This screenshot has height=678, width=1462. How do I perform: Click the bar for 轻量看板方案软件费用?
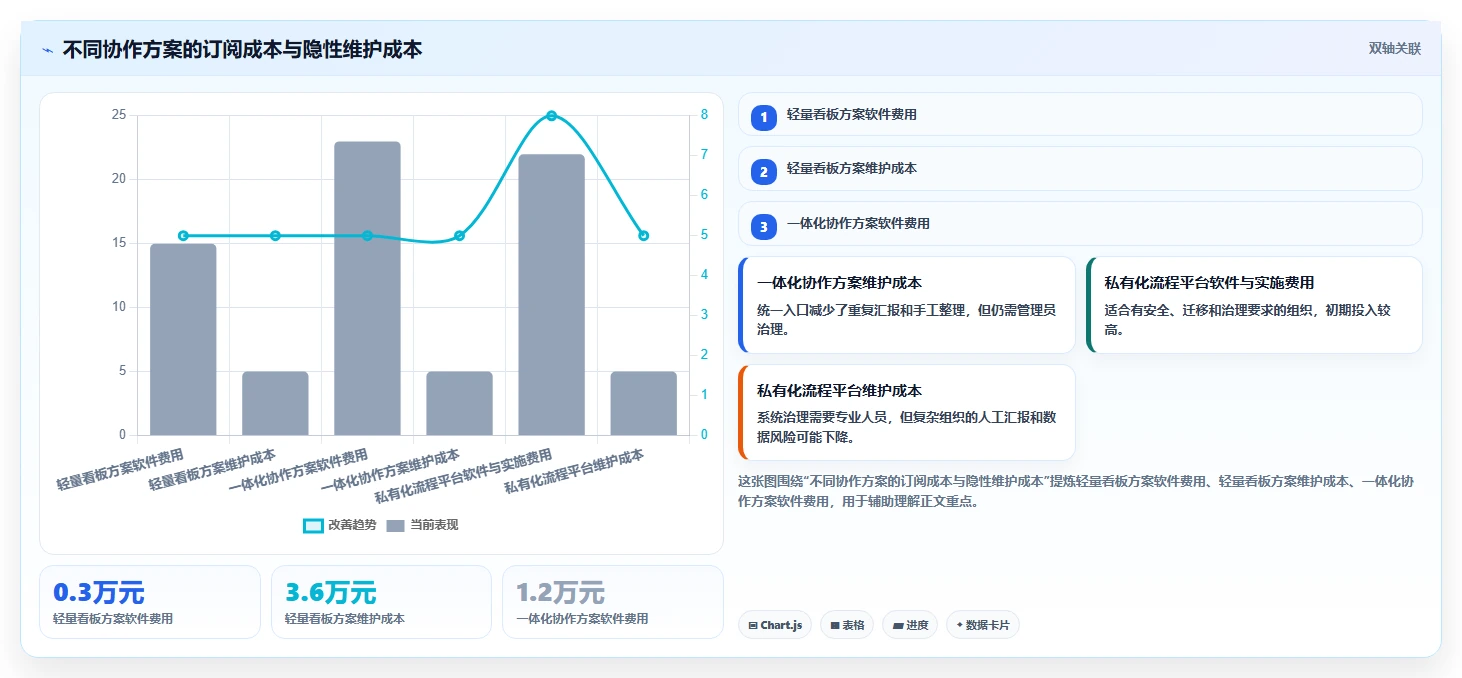point(183,339)
